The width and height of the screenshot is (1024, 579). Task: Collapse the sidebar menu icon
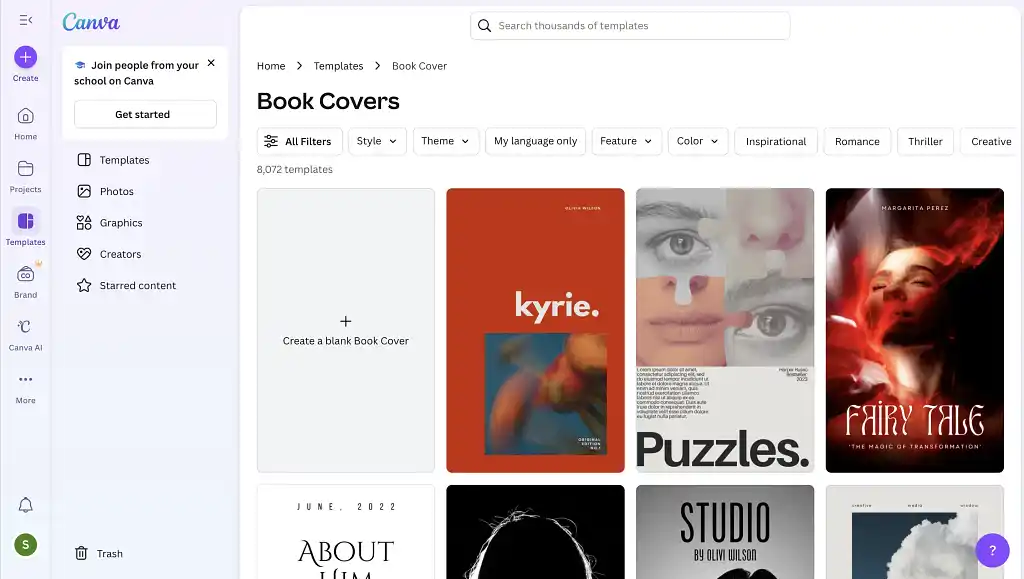26,20
